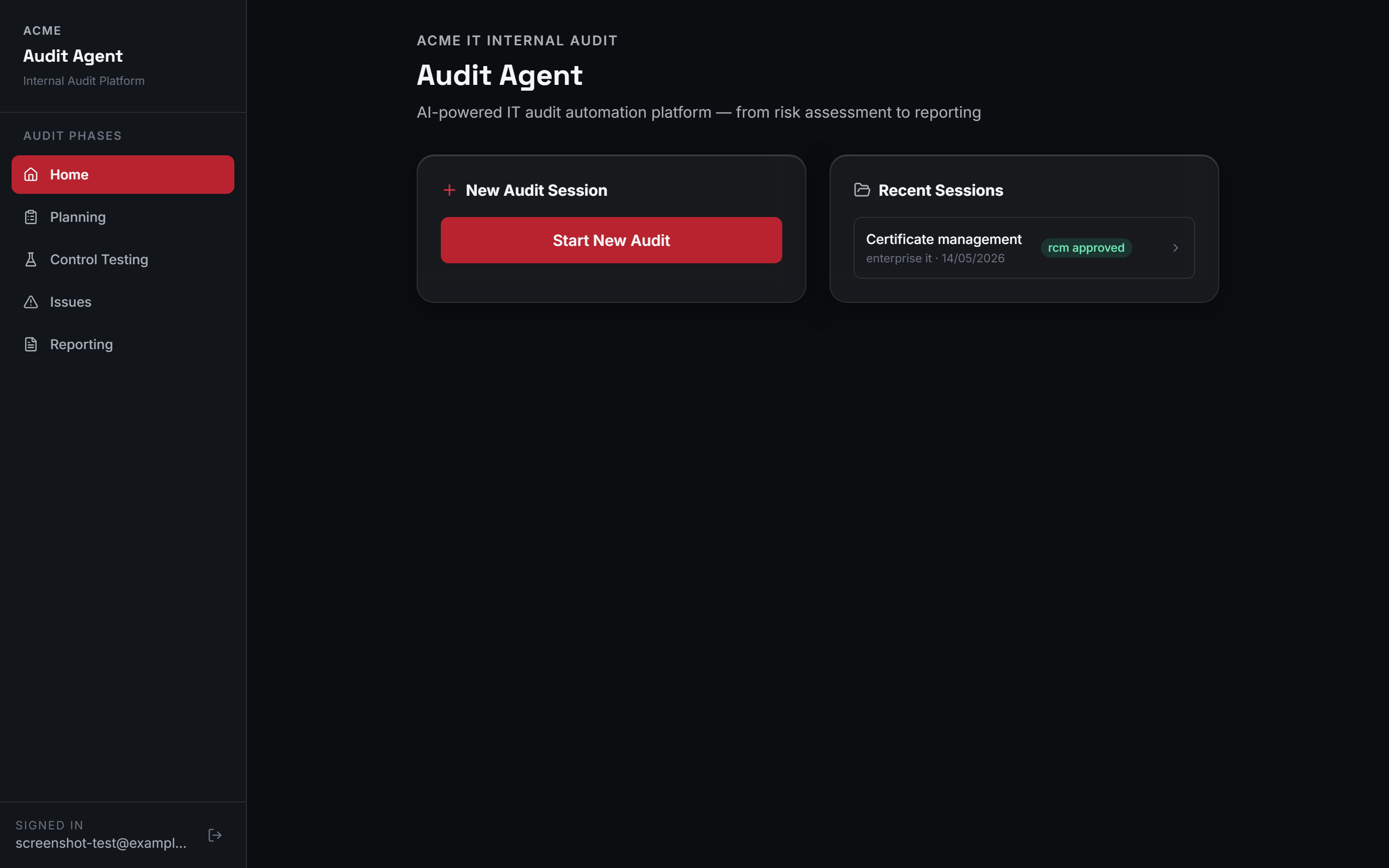The width and height of the screenshot is (1389, 868).
Task: Click the Planning clipboard icon
Action: (x=31, y=217)
